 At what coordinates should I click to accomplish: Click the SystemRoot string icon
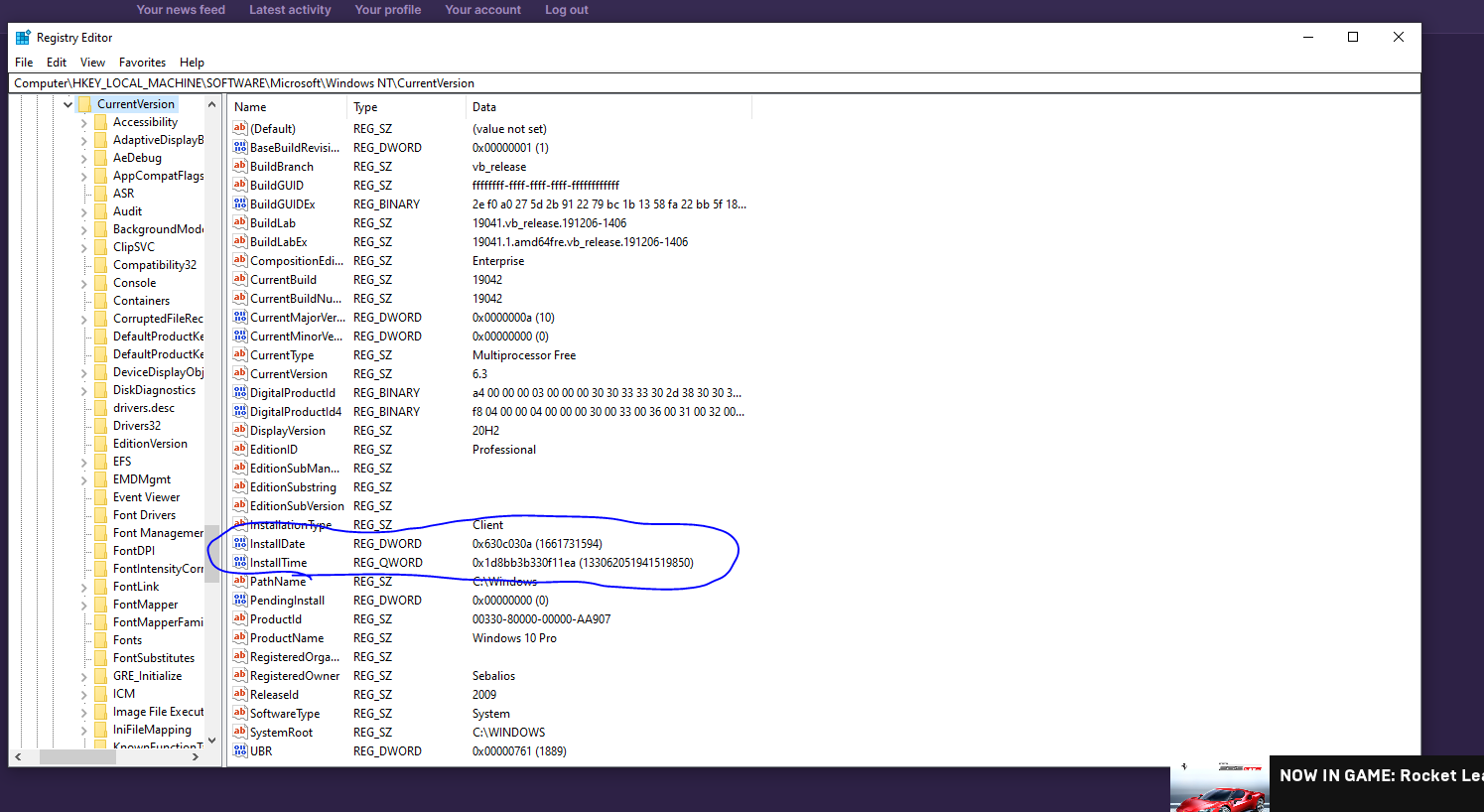click(x=239, y=732)
